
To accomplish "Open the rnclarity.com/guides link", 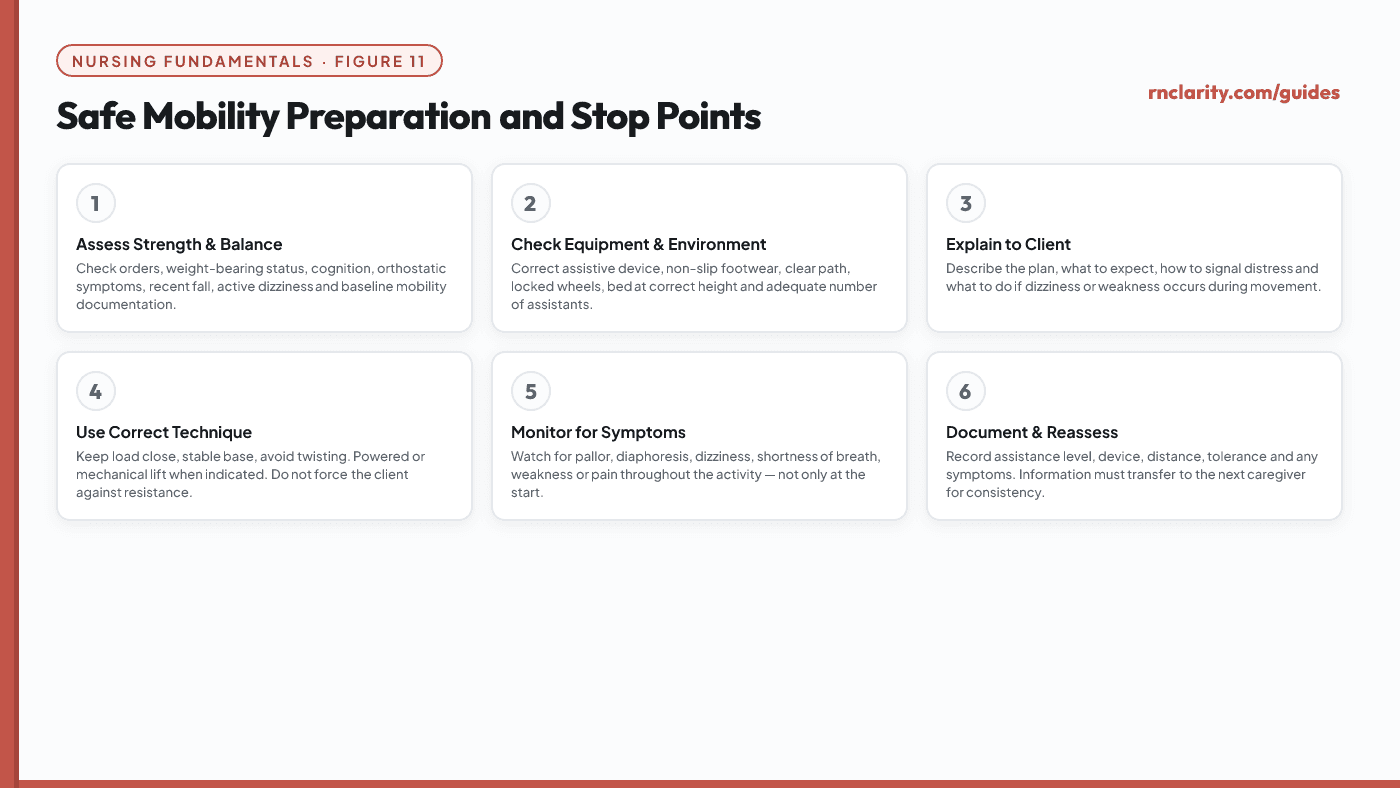I will tap(1244, 93).
